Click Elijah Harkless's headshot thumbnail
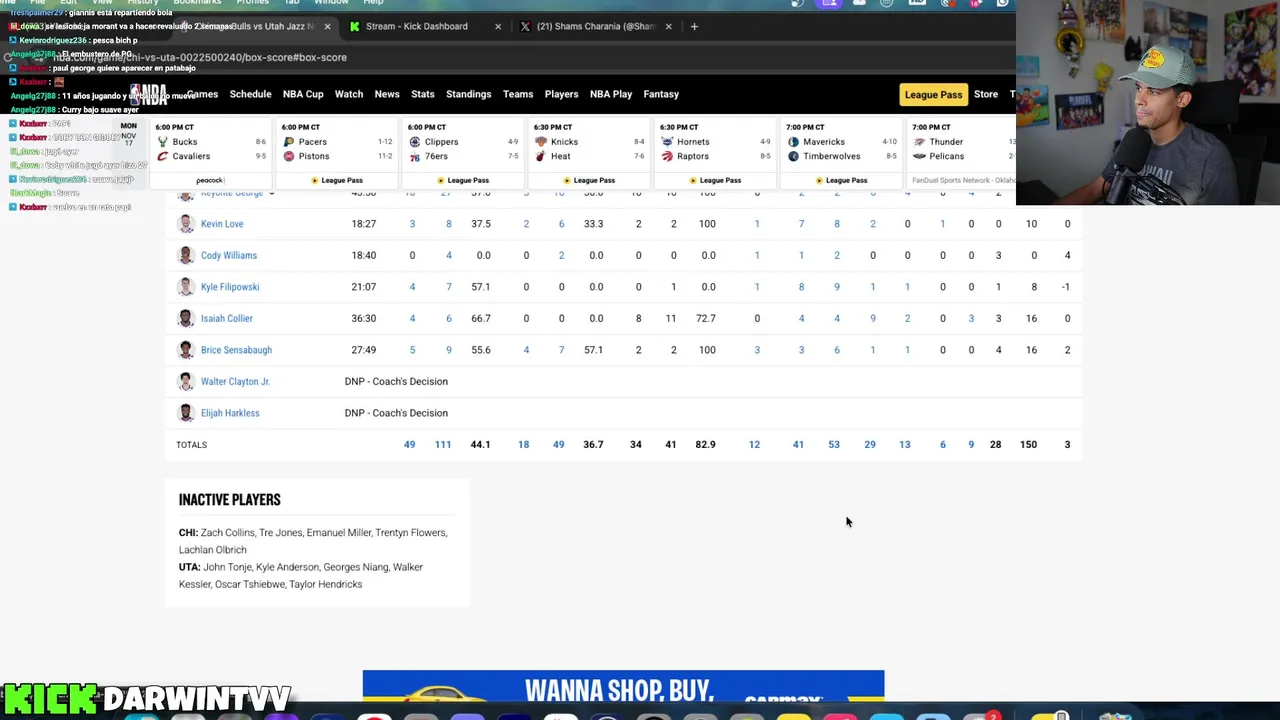Image resolution: width=1280 pixels, height=720 pixels. 185,413
